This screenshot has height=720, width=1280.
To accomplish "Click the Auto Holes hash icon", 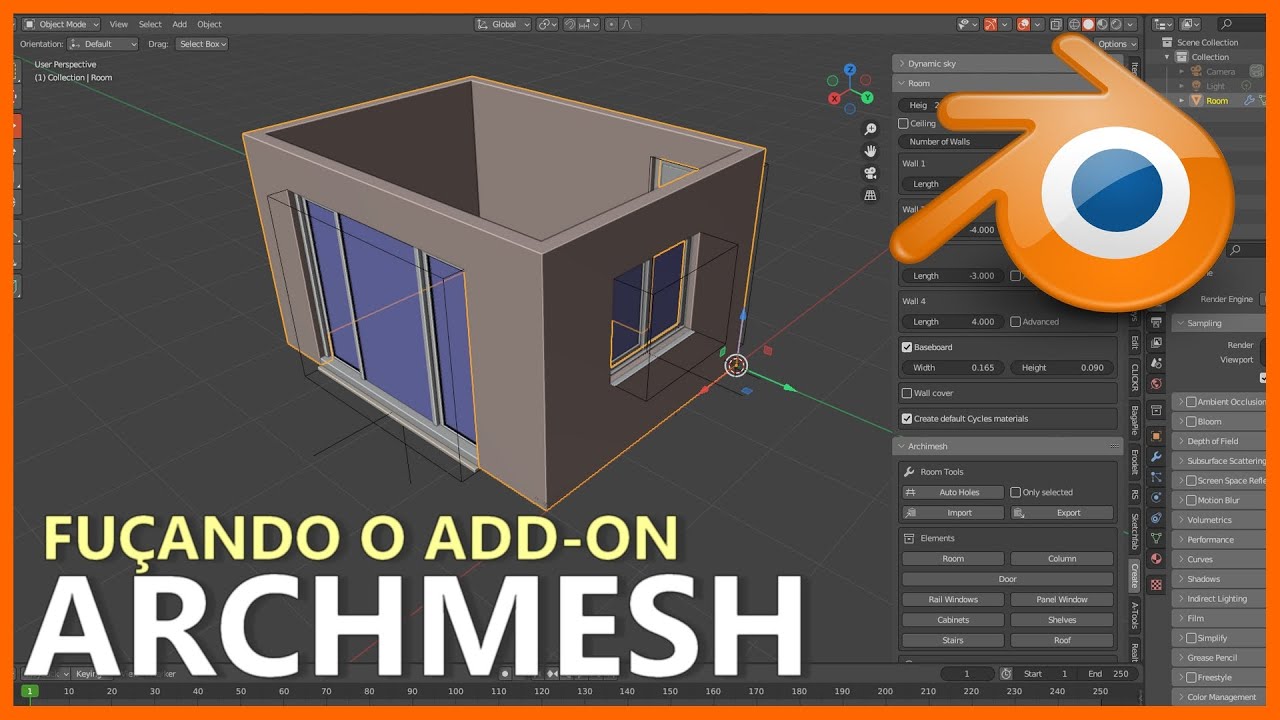I will (x=910, y=492).
